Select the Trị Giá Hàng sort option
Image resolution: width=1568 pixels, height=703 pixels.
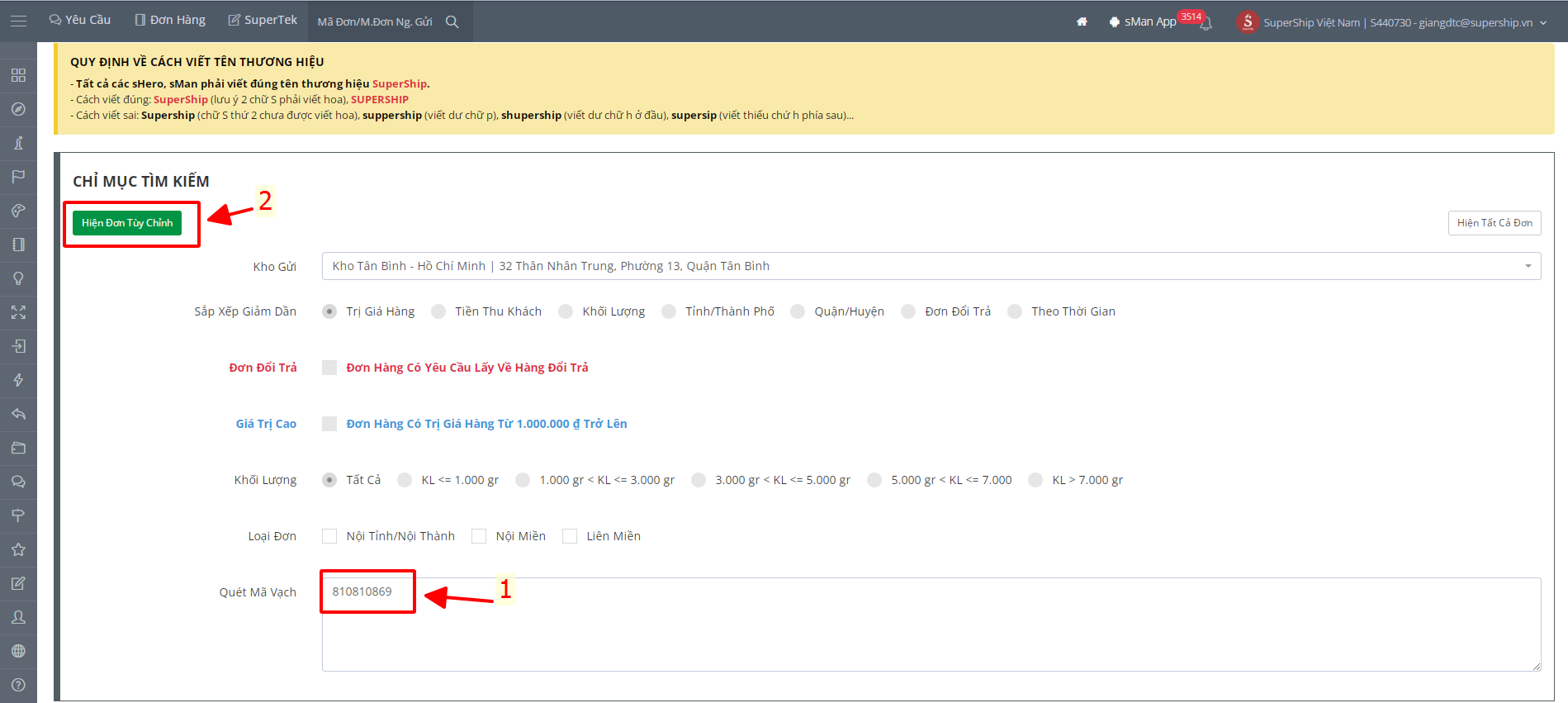(x=329, y=311)
